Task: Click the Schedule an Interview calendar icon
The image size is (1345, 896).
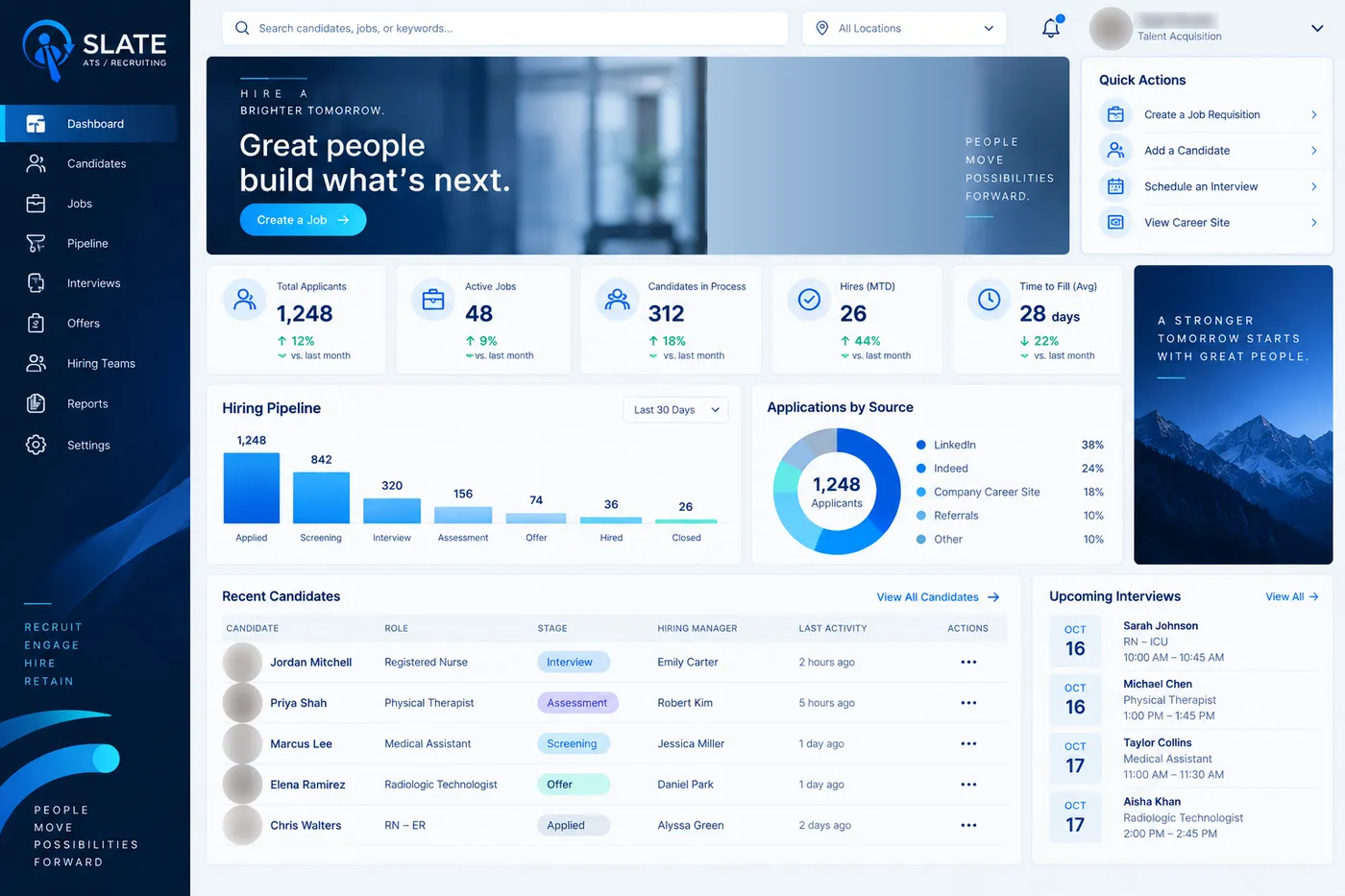Action: coord(1115,186)
